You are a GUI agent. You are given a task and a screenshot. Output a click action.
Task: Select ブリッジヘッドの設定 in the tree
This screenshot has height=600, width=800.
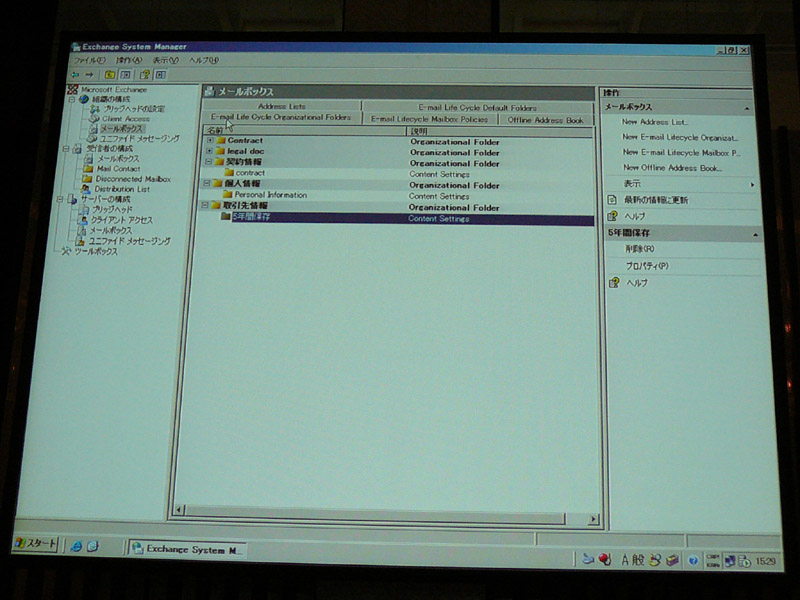pos(134,109)
